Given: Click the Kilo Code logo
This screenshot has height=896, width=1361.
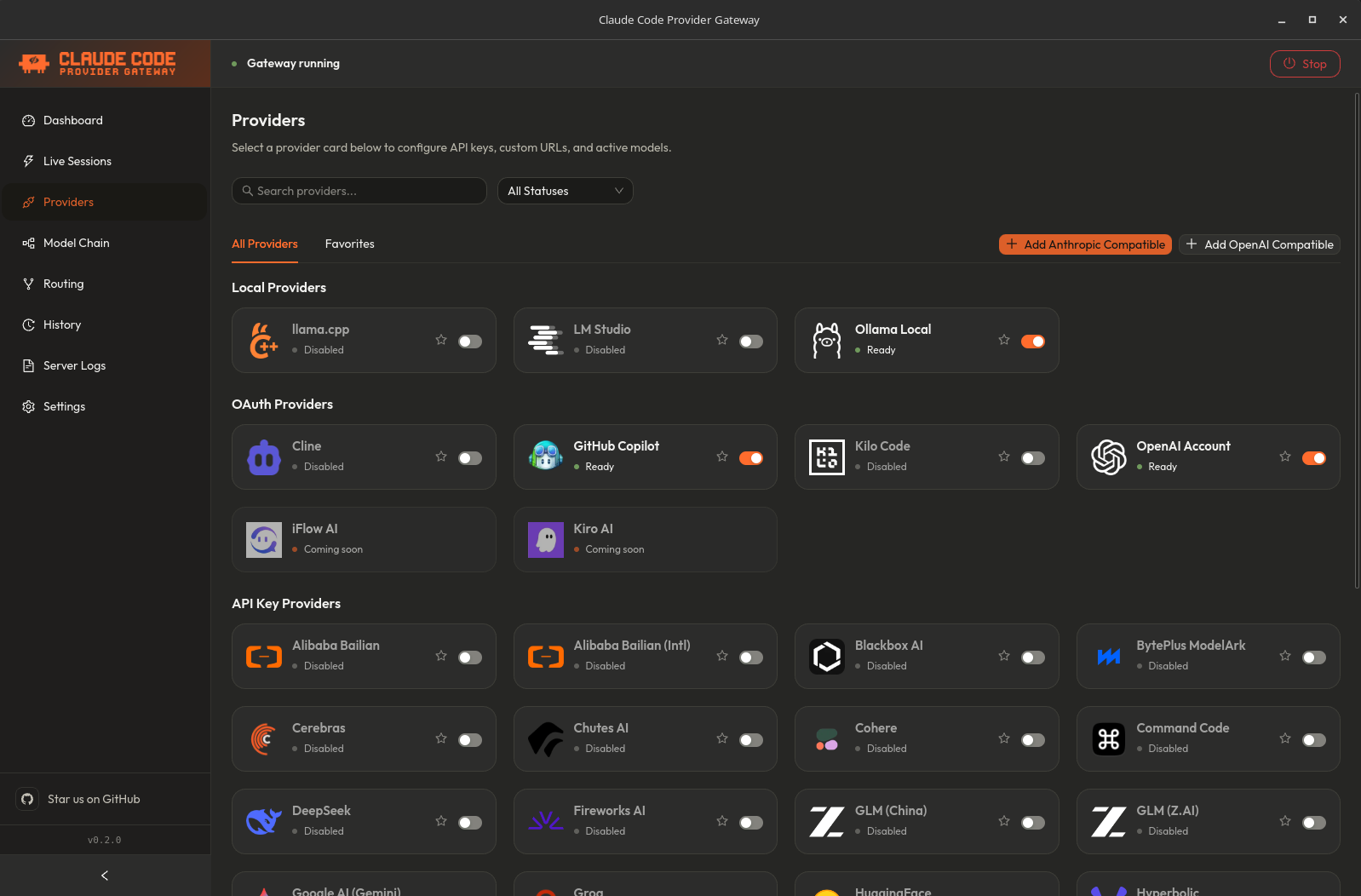Looking at the screenshot, I should pyautogui.click(x=827, y=457).
